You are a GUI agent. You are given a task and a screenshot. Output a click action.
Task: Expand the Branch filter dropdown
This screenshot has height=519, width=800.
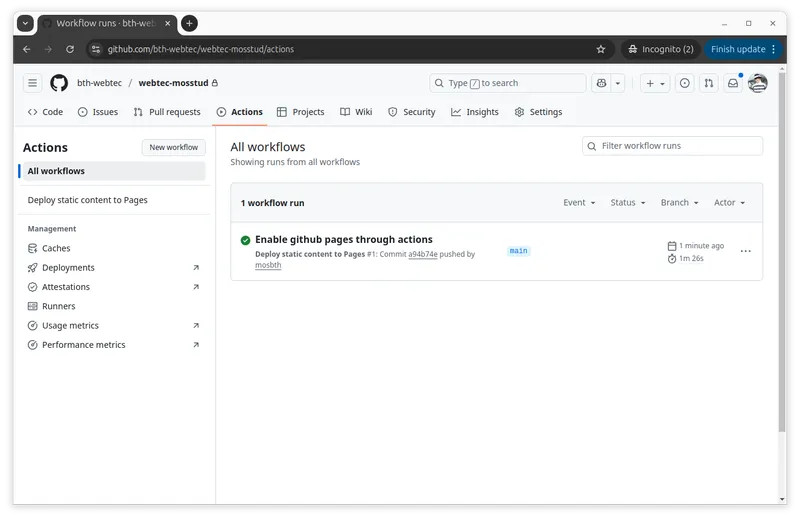(680, 203)
